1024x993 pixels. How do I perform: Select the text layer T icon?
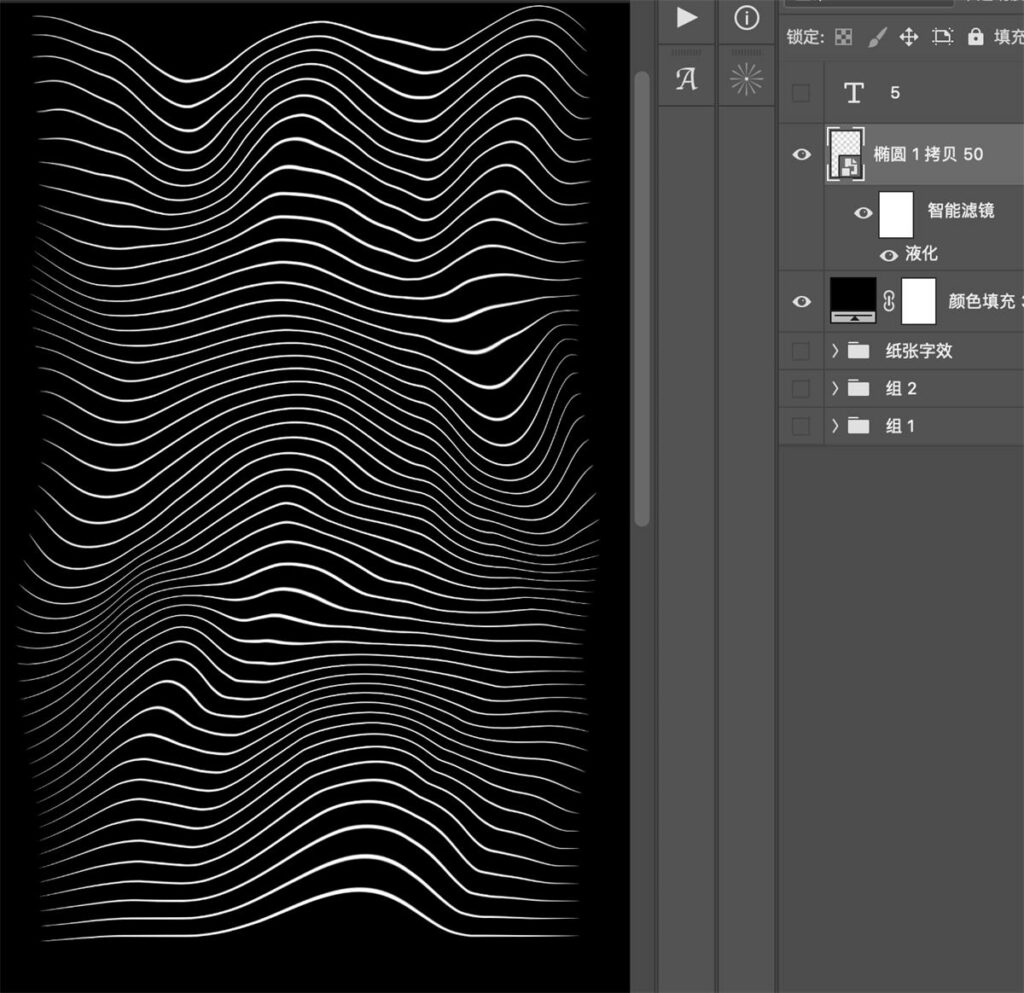click(854, 93)
